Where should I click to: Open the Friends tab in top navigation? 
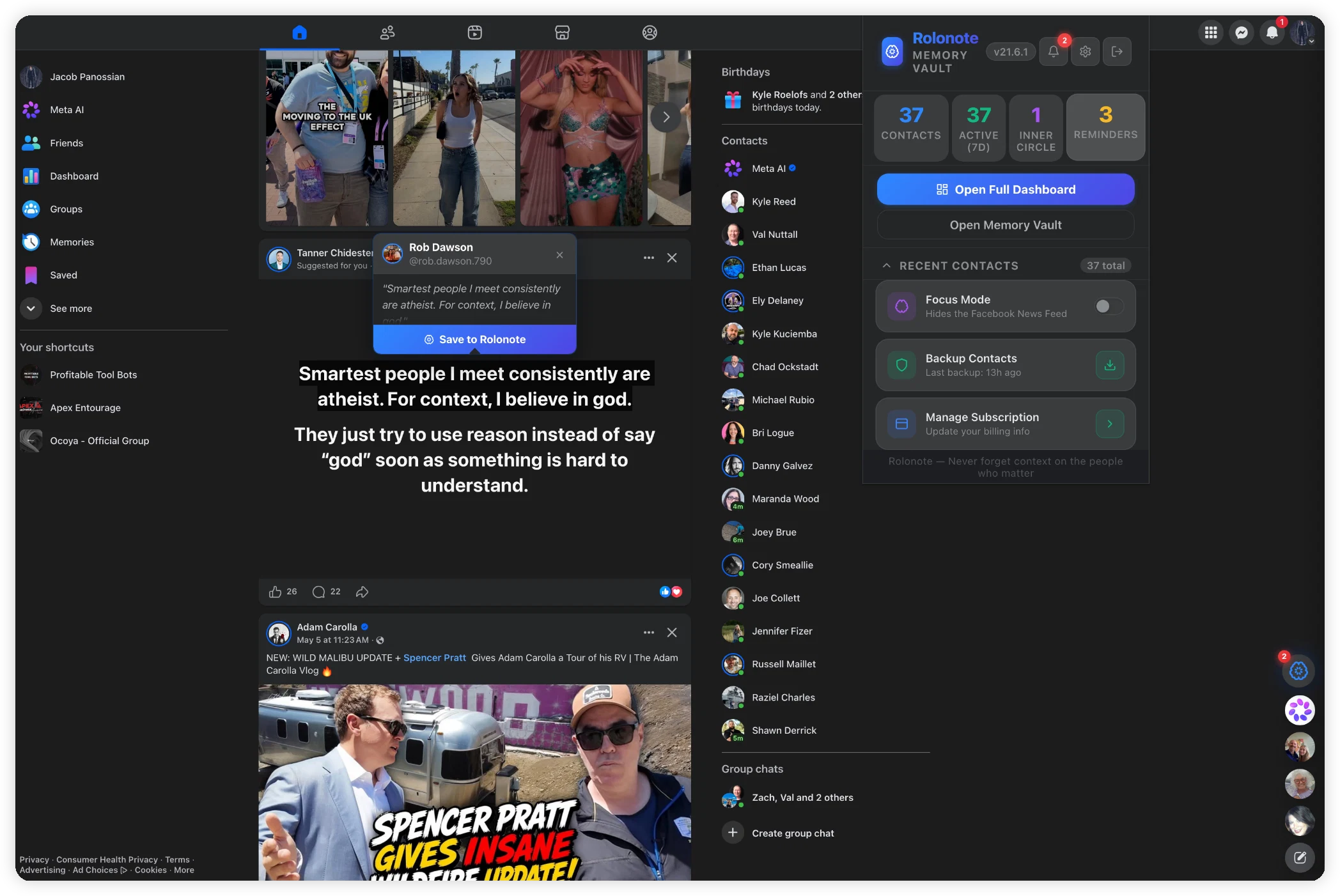point(387,33)
